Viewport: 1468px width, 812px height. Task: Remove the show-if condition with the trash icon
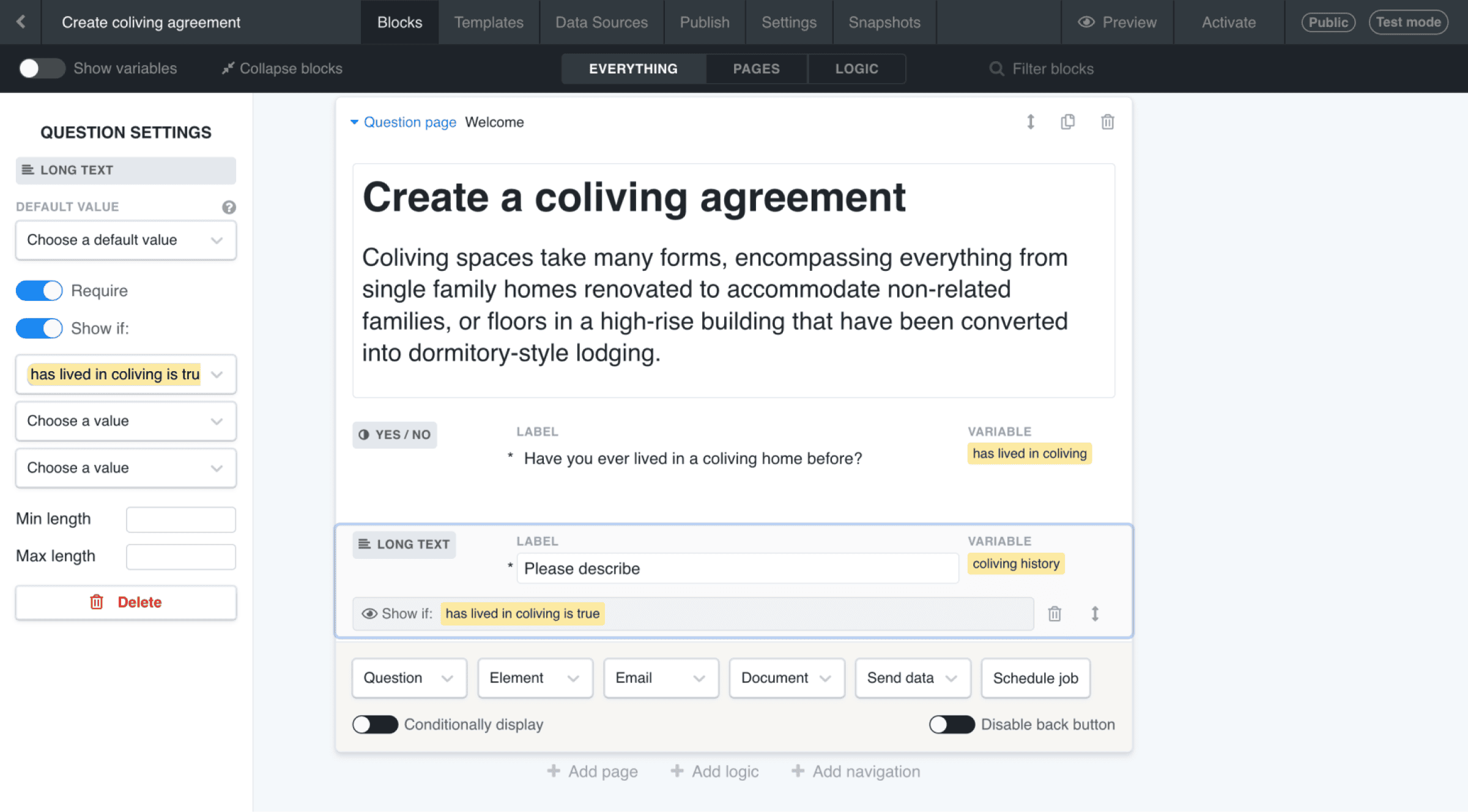(x=1055, y=613)
